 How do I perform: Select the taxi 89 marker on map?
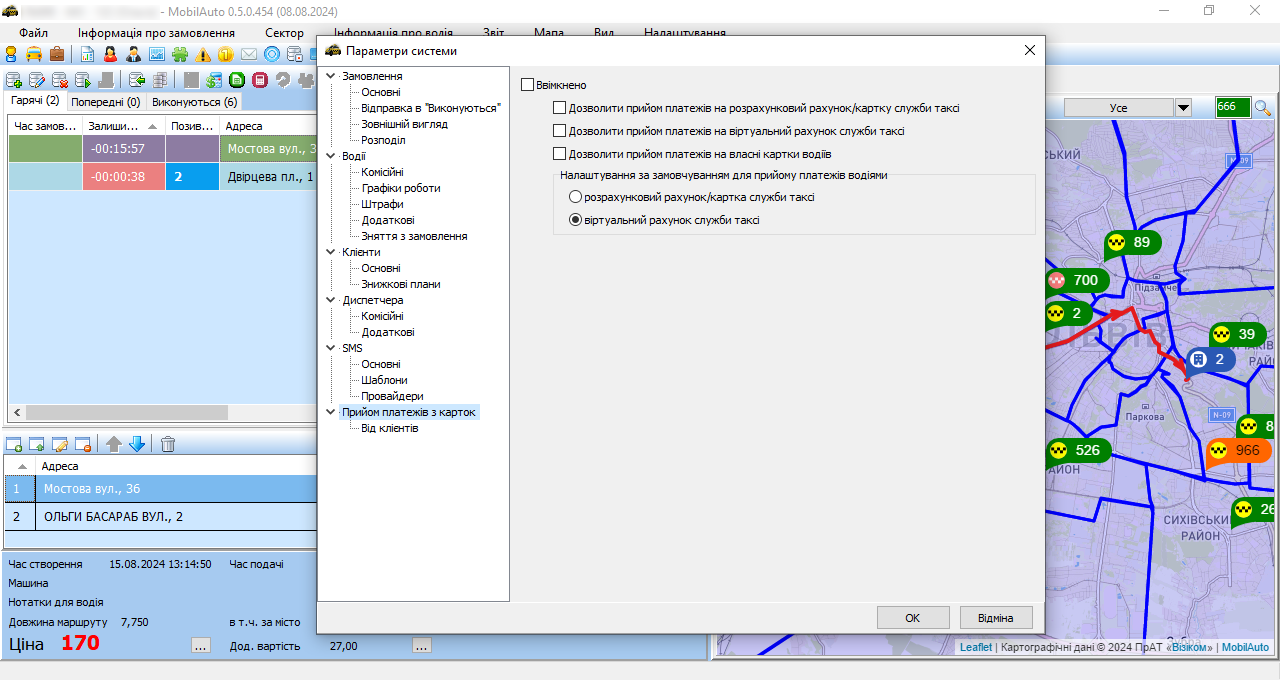1131,243
